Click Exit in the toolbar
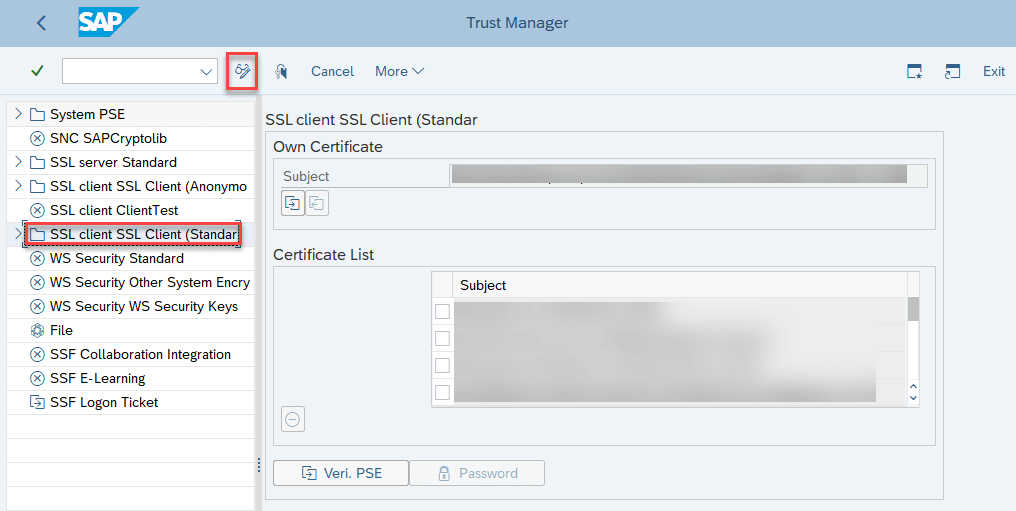This screenshot has width=1016, height=511. click(x=994, y=71)
